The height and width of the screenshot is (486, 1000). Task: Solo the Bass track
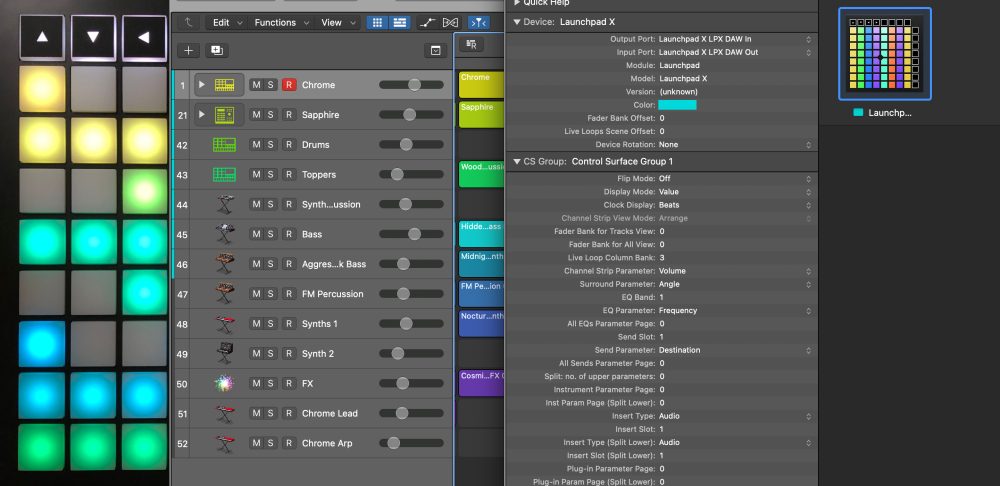pos(270,234)
